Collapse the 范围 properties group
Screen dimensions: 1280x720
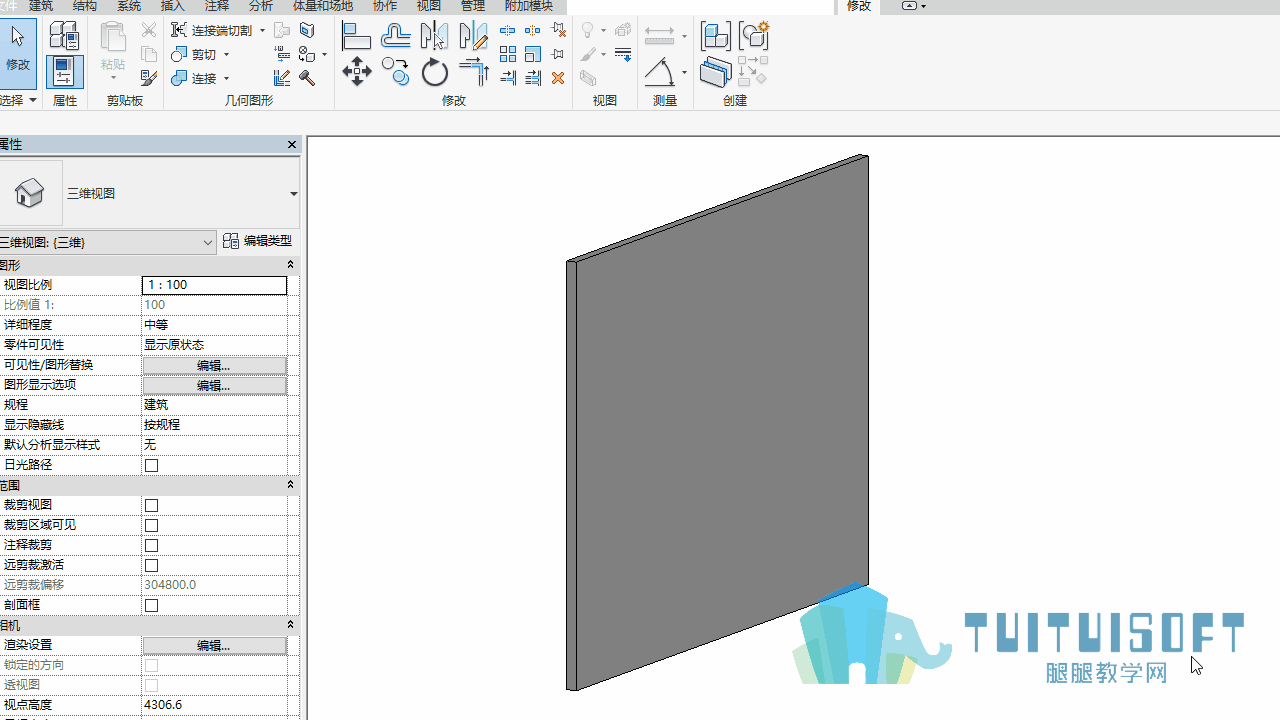pos(291,485)
